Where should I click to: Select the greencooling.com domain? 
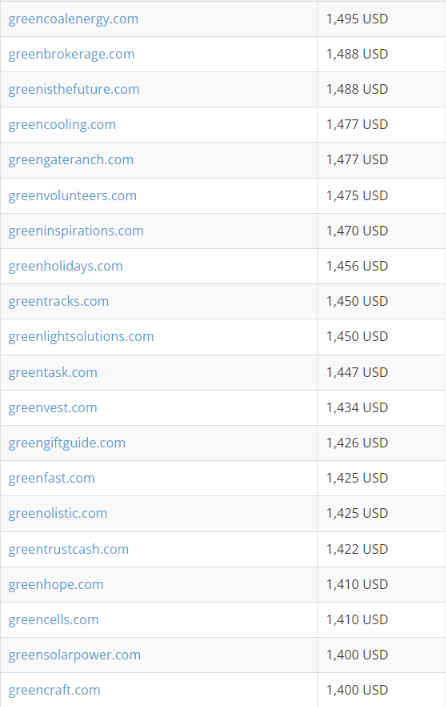pyautogui.click(x=62, y=125)
